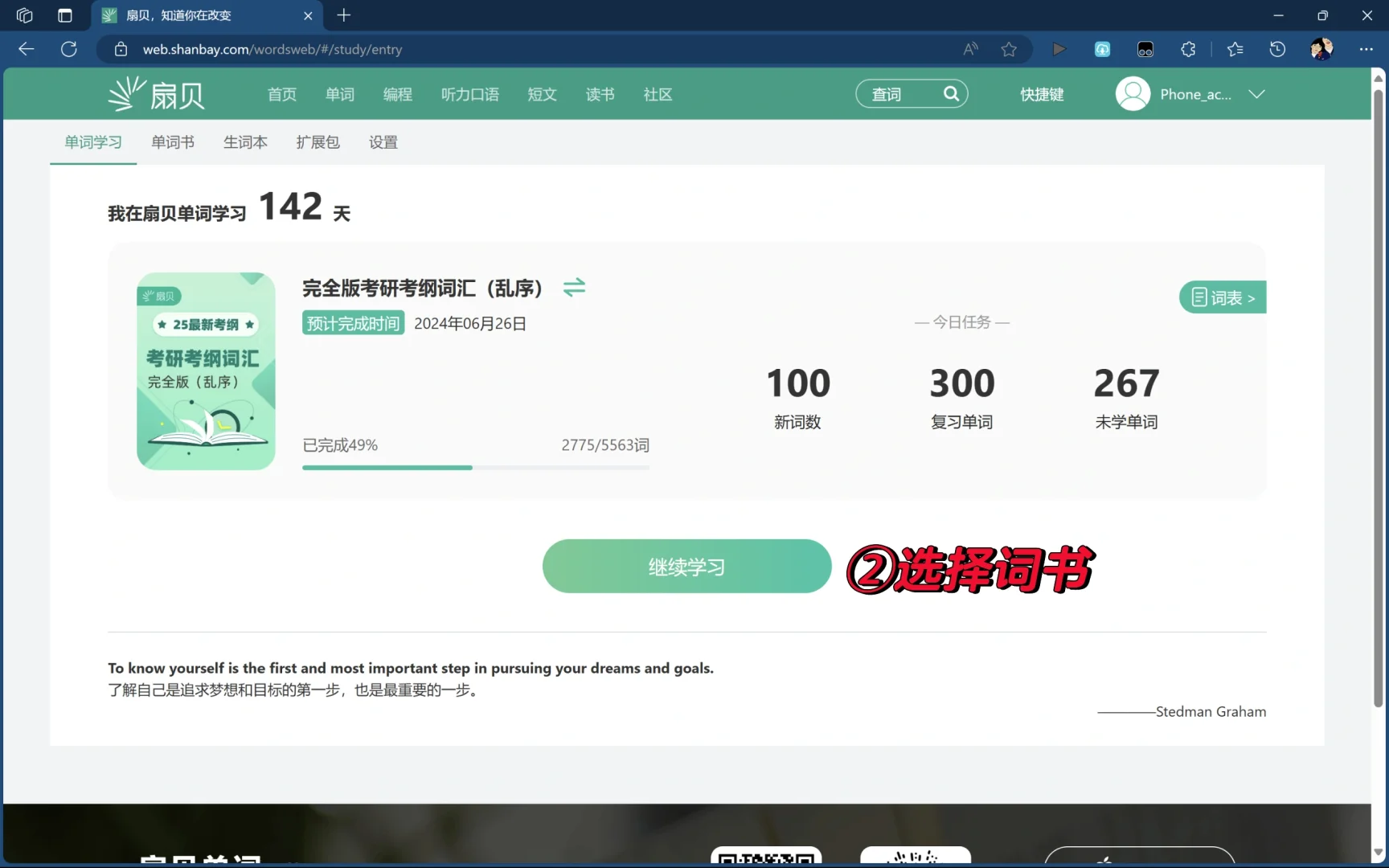Open the browser settings three-dot menu

pyautogui.click(x=1366, y=49)
